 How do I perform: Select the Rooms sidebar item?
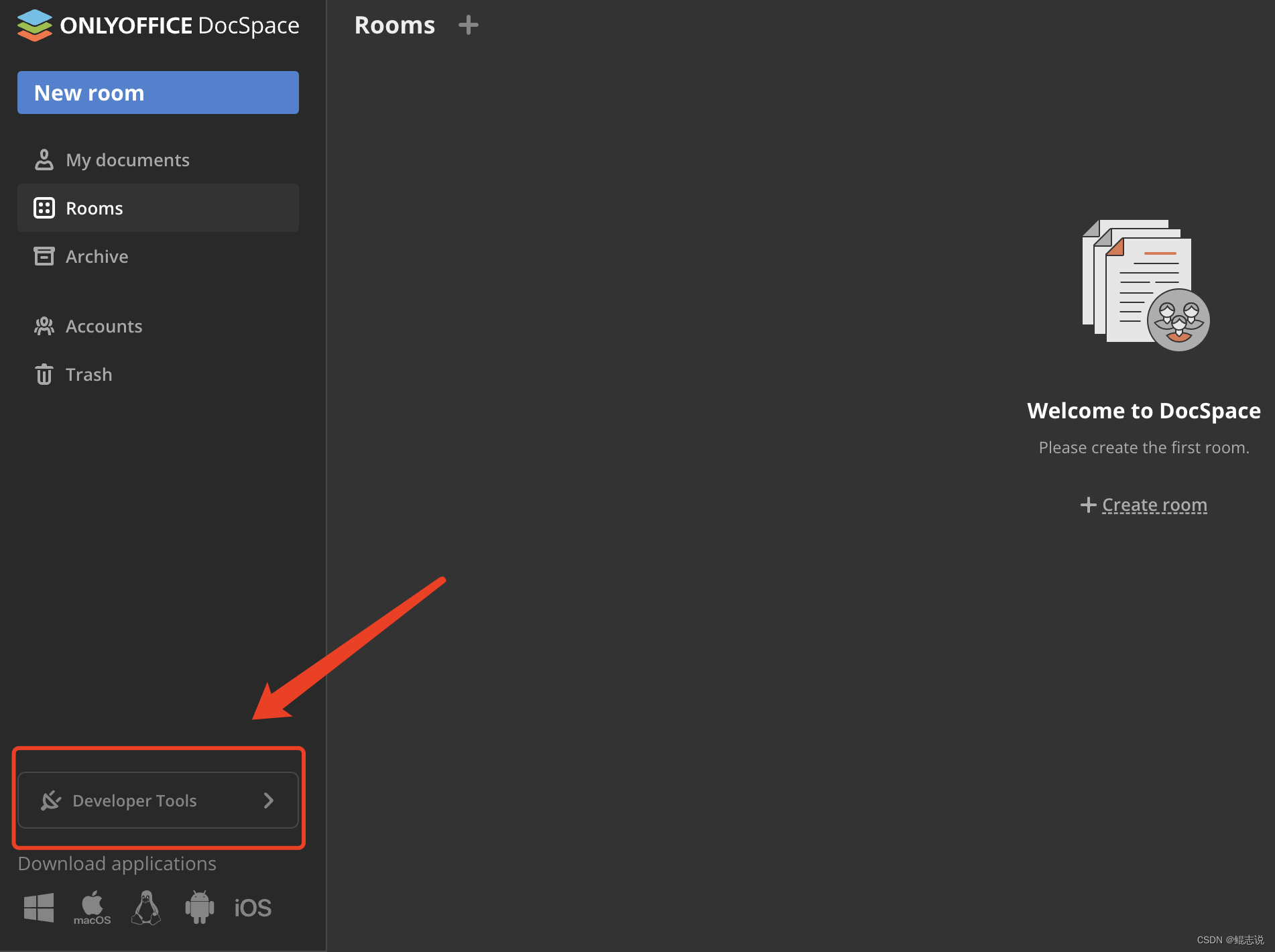[x=158, y=208]
